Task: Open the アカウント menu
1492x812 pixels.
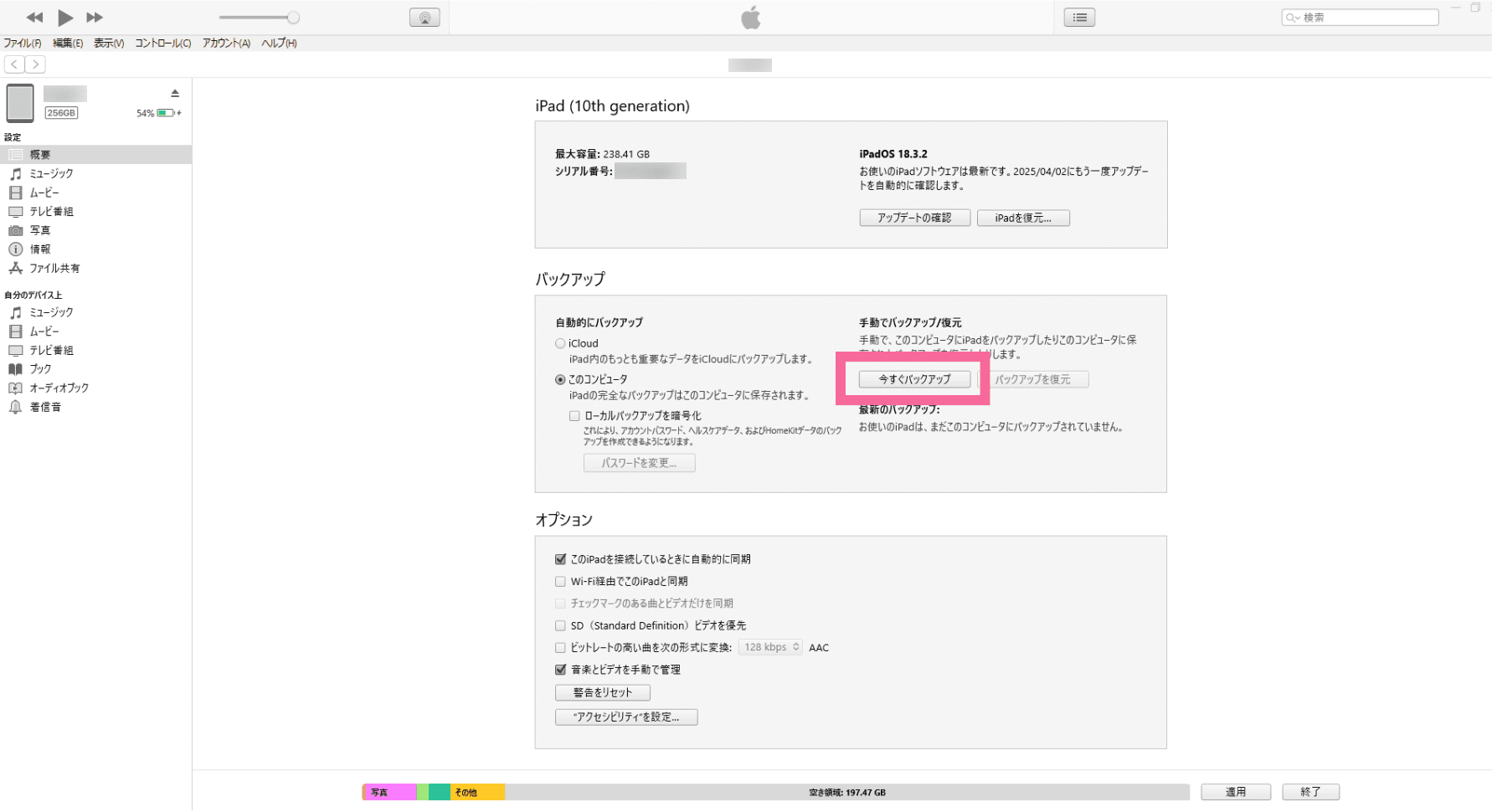Action: coord(226,44)
